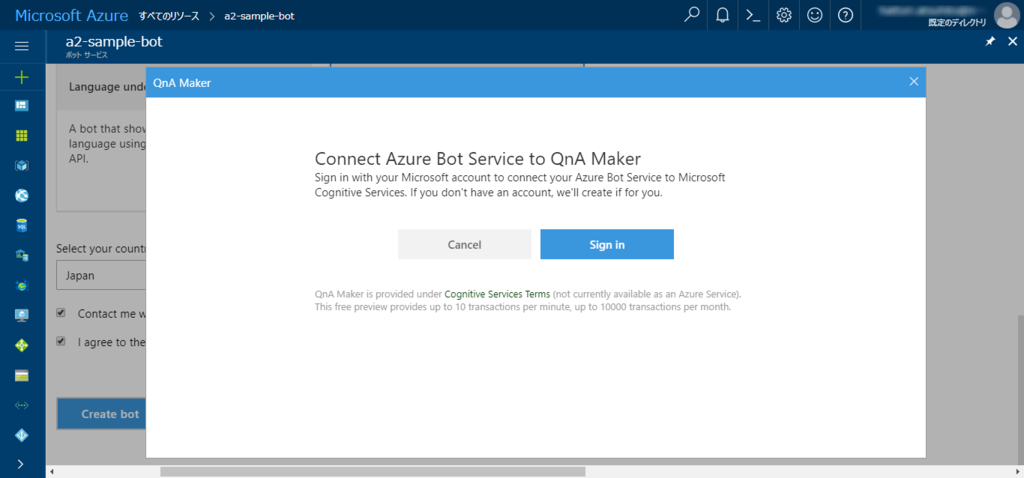1024x478 pixels.
Task: Open the Cognitive Services Terms link
Action: [x=497, y=295]
